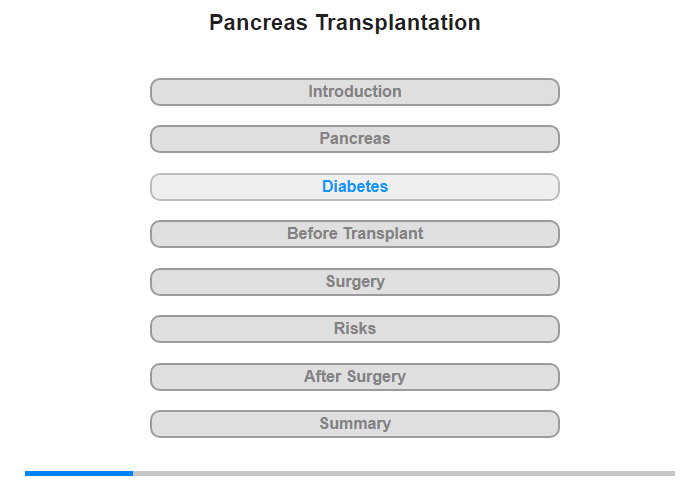
Task: Open the Introduction section
Action: pyautogui.click(x=354, y=92)
